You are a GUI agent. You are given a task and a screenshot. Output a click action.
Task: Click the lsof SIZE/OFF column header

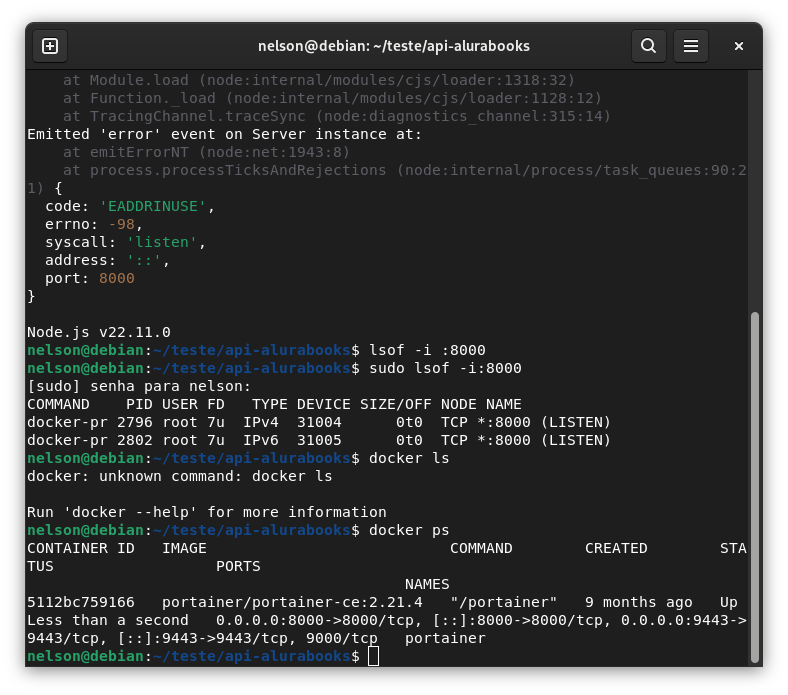tap(396, 405)
